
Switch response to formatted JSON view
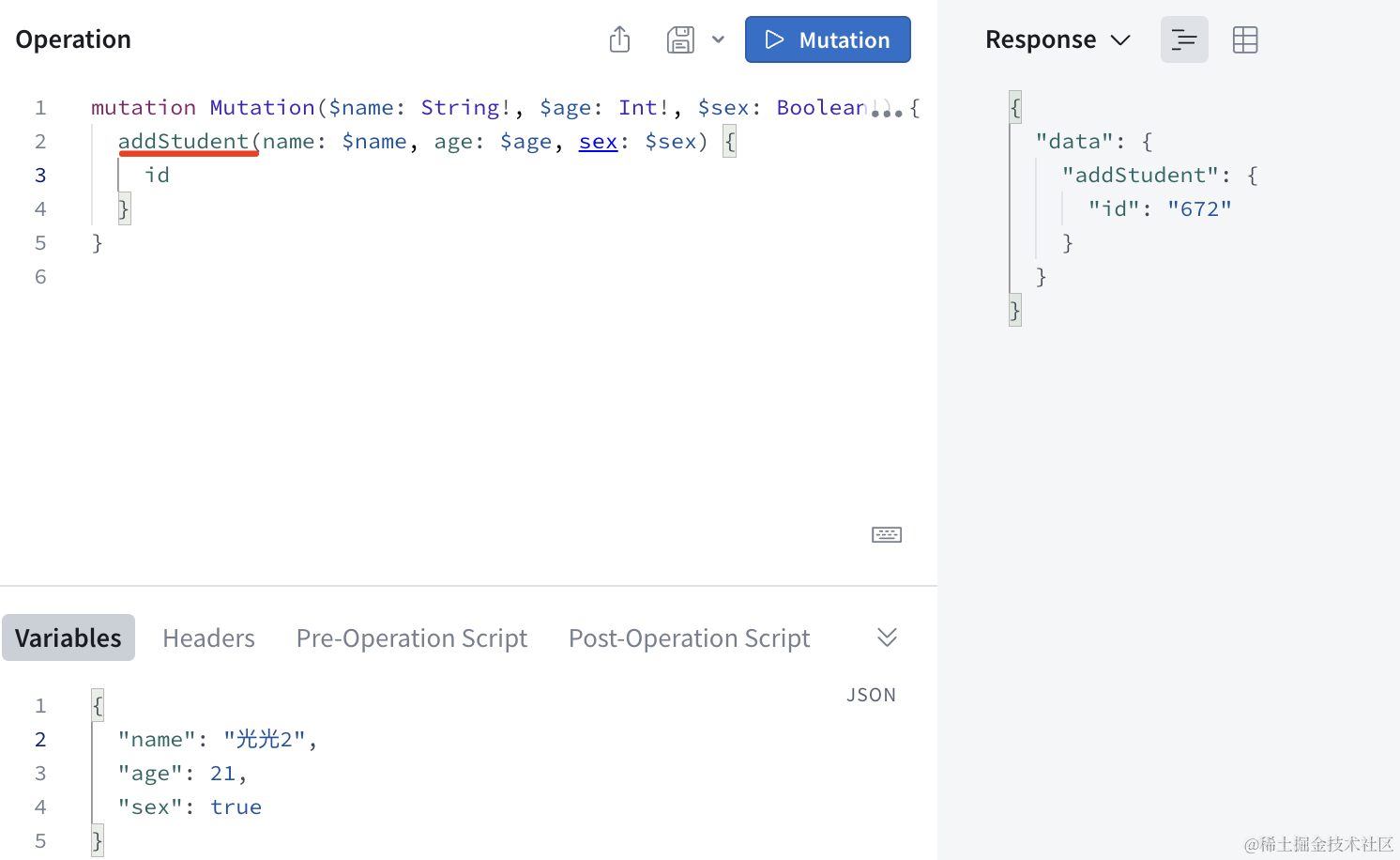(x=1183, y=39)
